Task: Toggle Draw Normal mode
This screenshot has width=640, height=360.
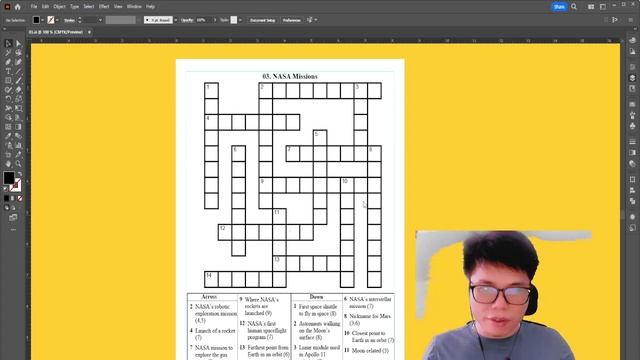Action: click(x=6, y=208)
